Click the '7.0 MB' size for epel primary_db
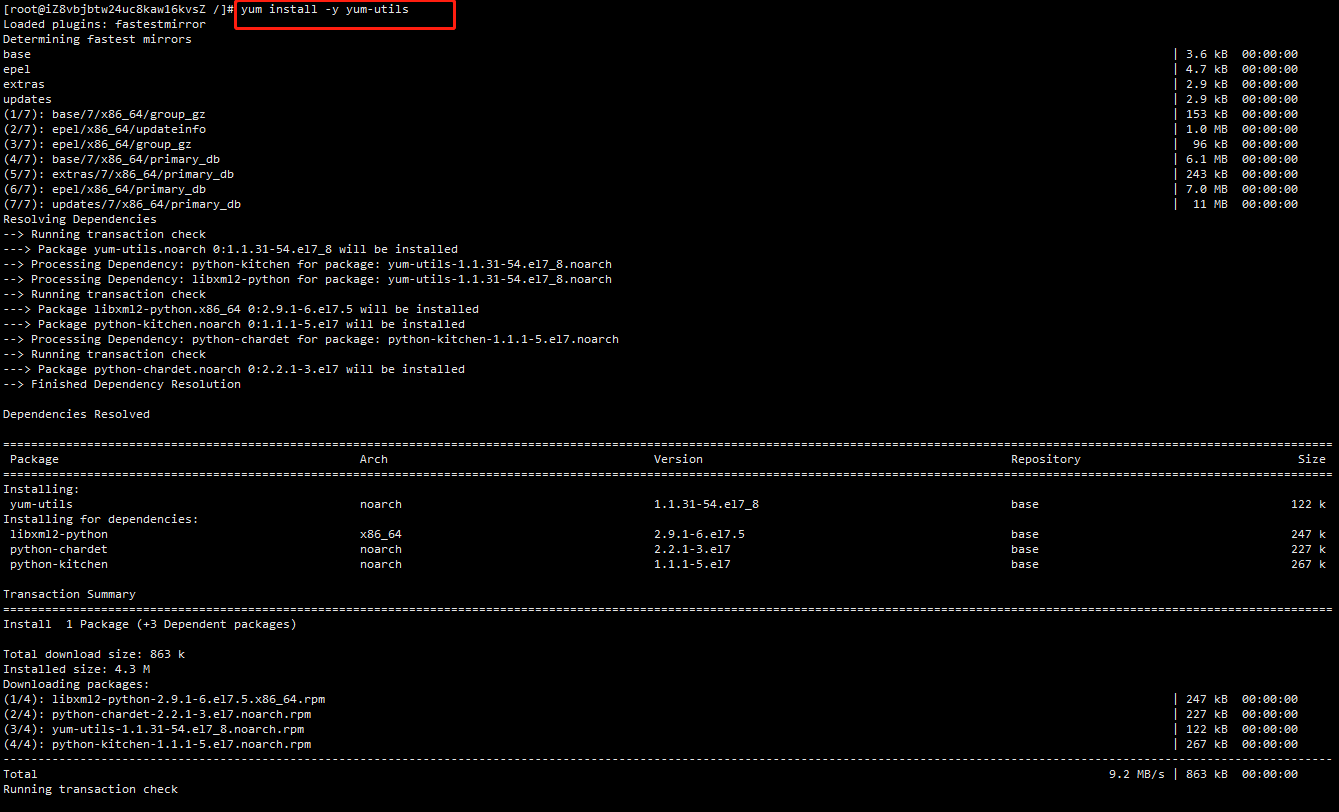The height and width of the screenshot is (812, 1339). point(1207,189)
